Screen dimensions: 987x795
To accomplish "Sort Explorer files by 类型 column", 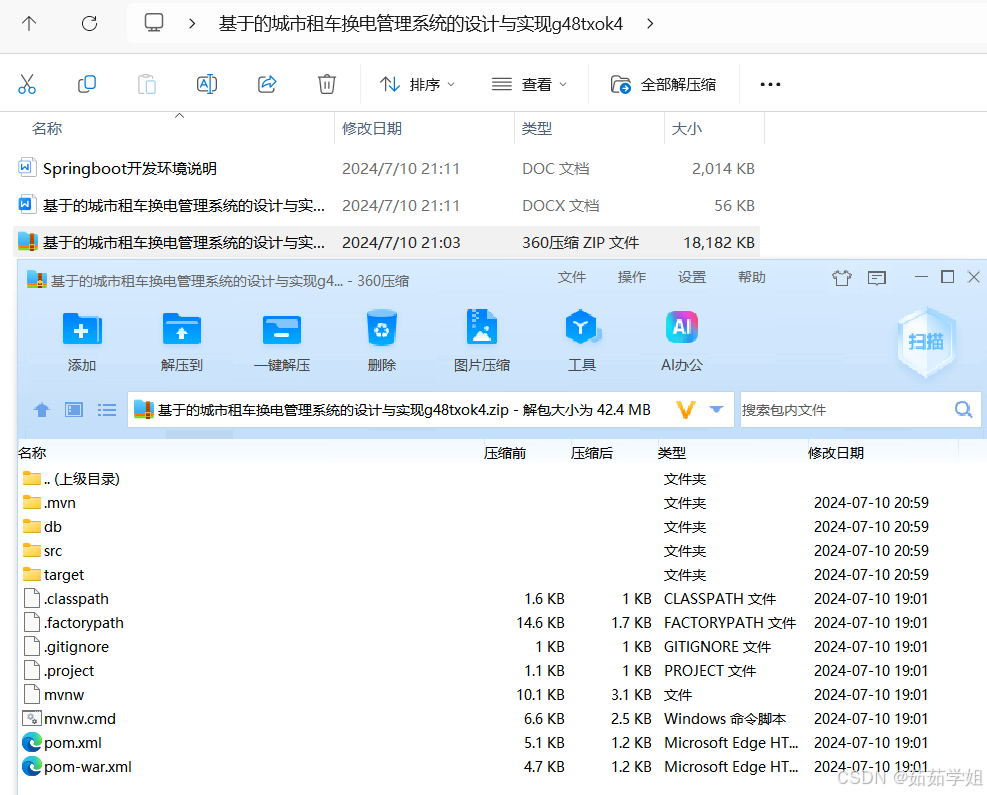I will [537, 128].
